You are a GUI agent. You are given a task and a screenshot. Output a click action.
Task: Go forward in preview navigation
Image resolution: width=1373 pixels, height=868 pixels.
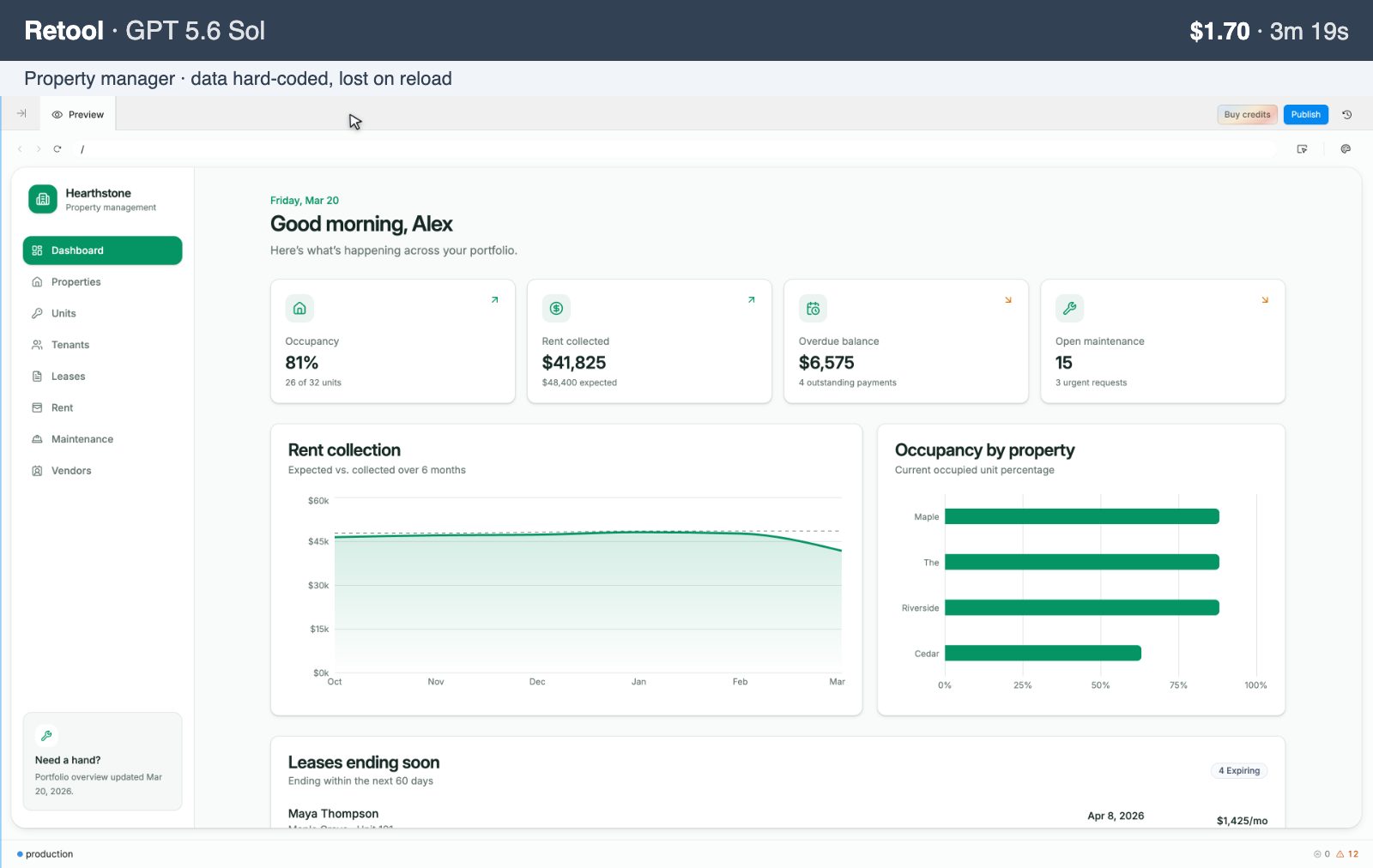pos(39,148)
